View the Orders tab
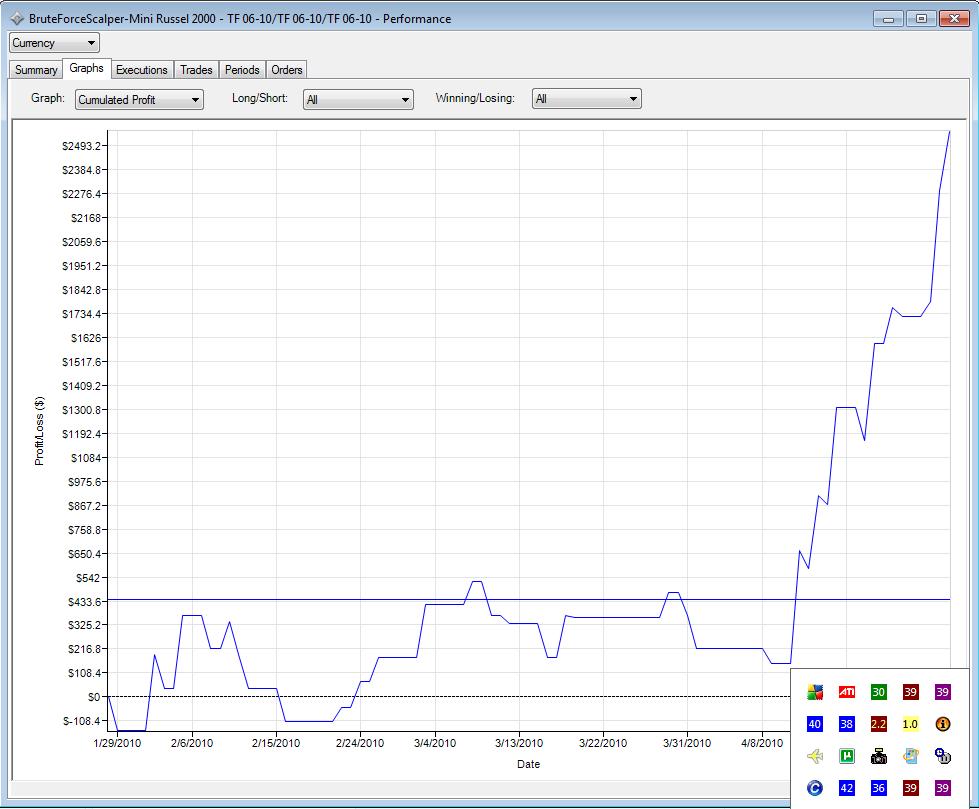Screen dimensions: 979x809 287,70
